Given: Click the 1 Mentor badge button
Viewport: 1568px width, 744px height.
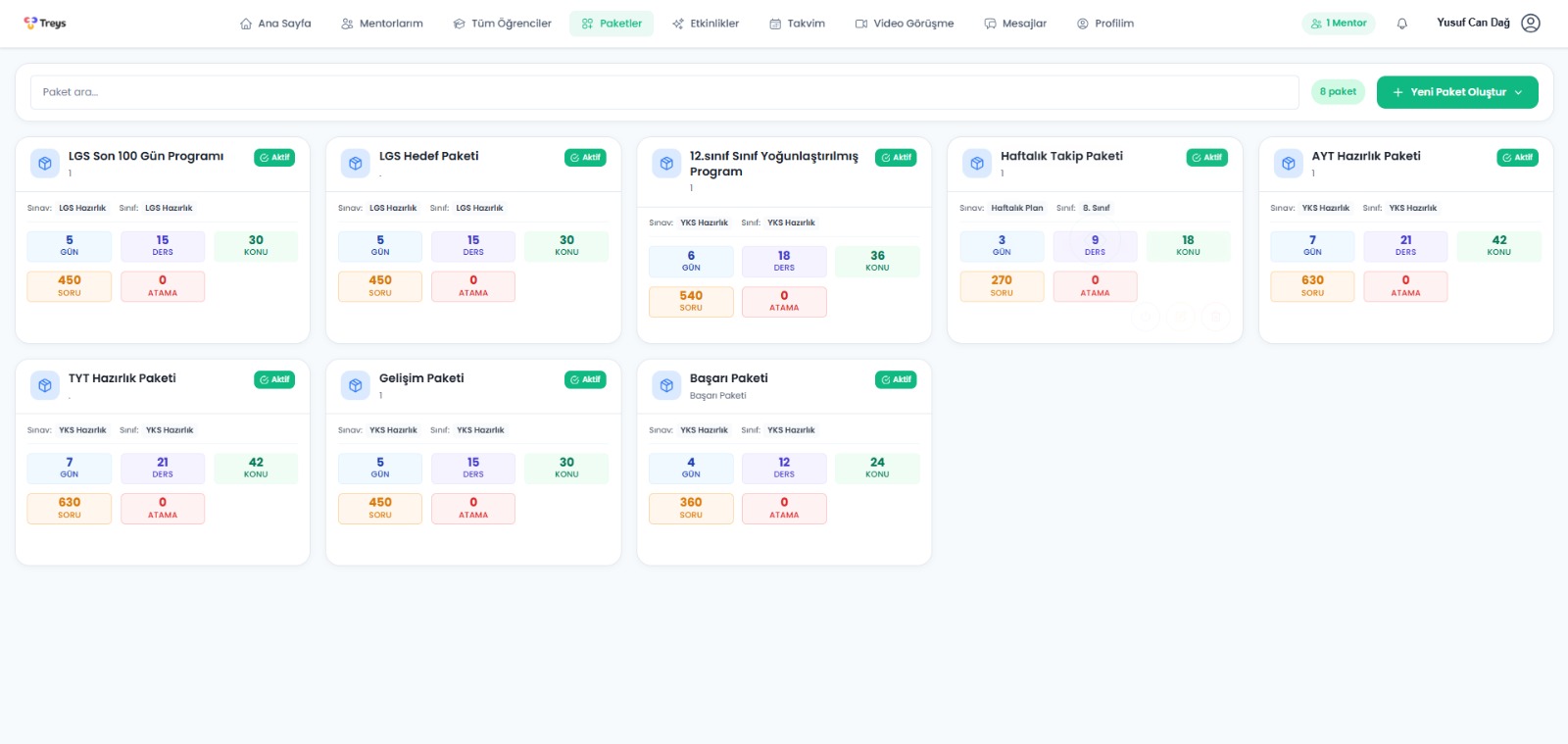Looking at the screenshot, I should pos(1338,24).
